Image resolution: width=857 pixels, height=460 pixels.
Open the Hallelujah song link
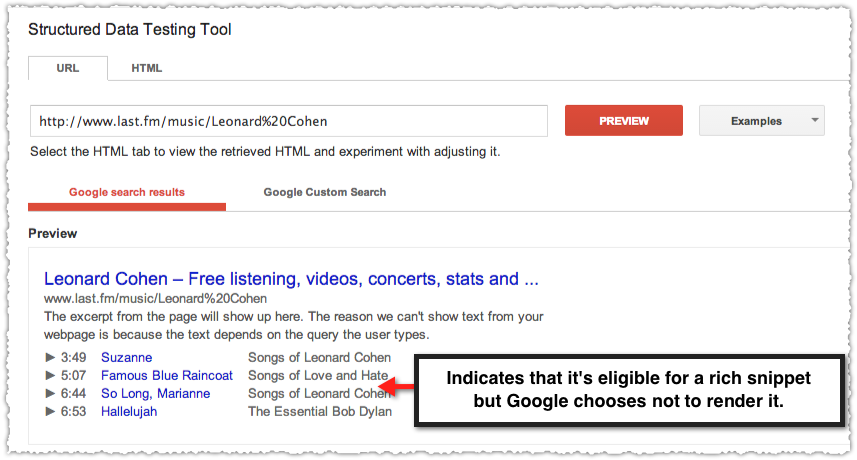pos(129,411)
